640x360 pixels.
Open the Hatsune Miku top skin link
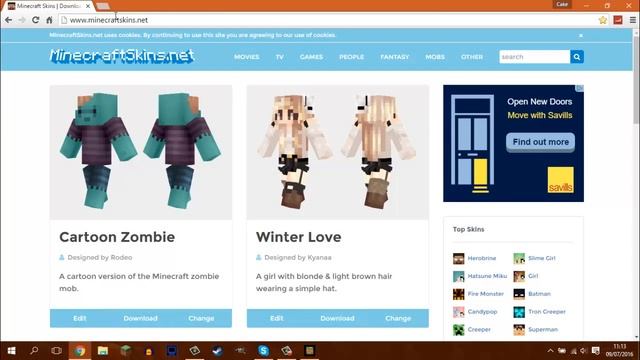click(487, 276)
